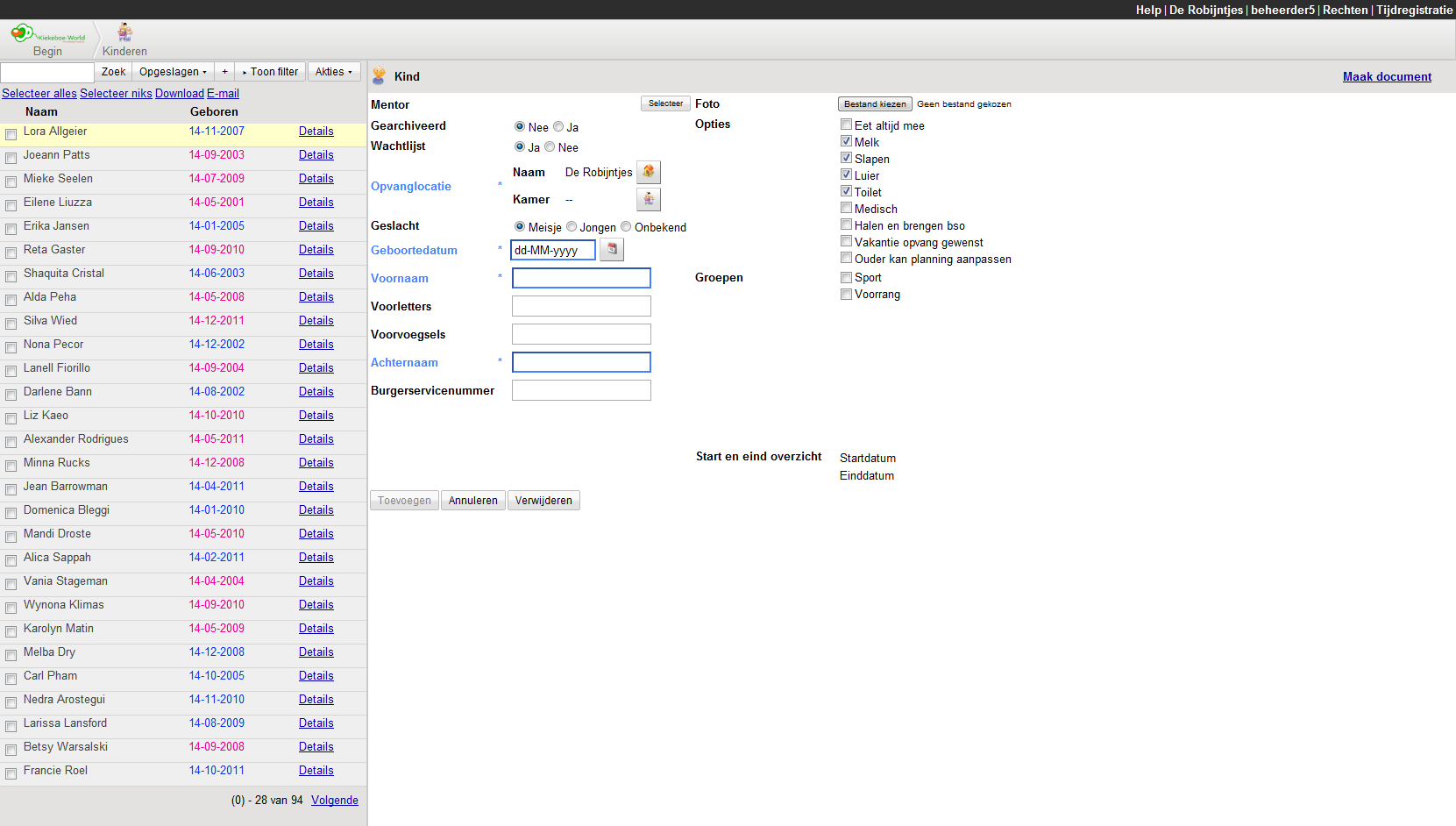Click the Opvanglocatie Naam picker icon
1456x826 pixels.
(x=649, y=172)
